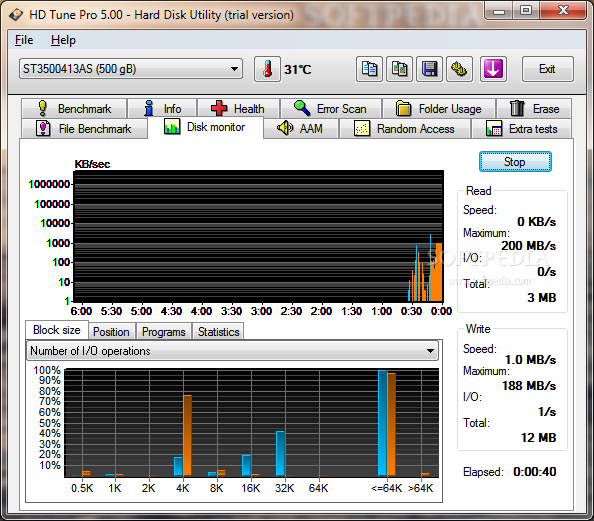Minimize the HD Tune Pro window

point(499,11)
